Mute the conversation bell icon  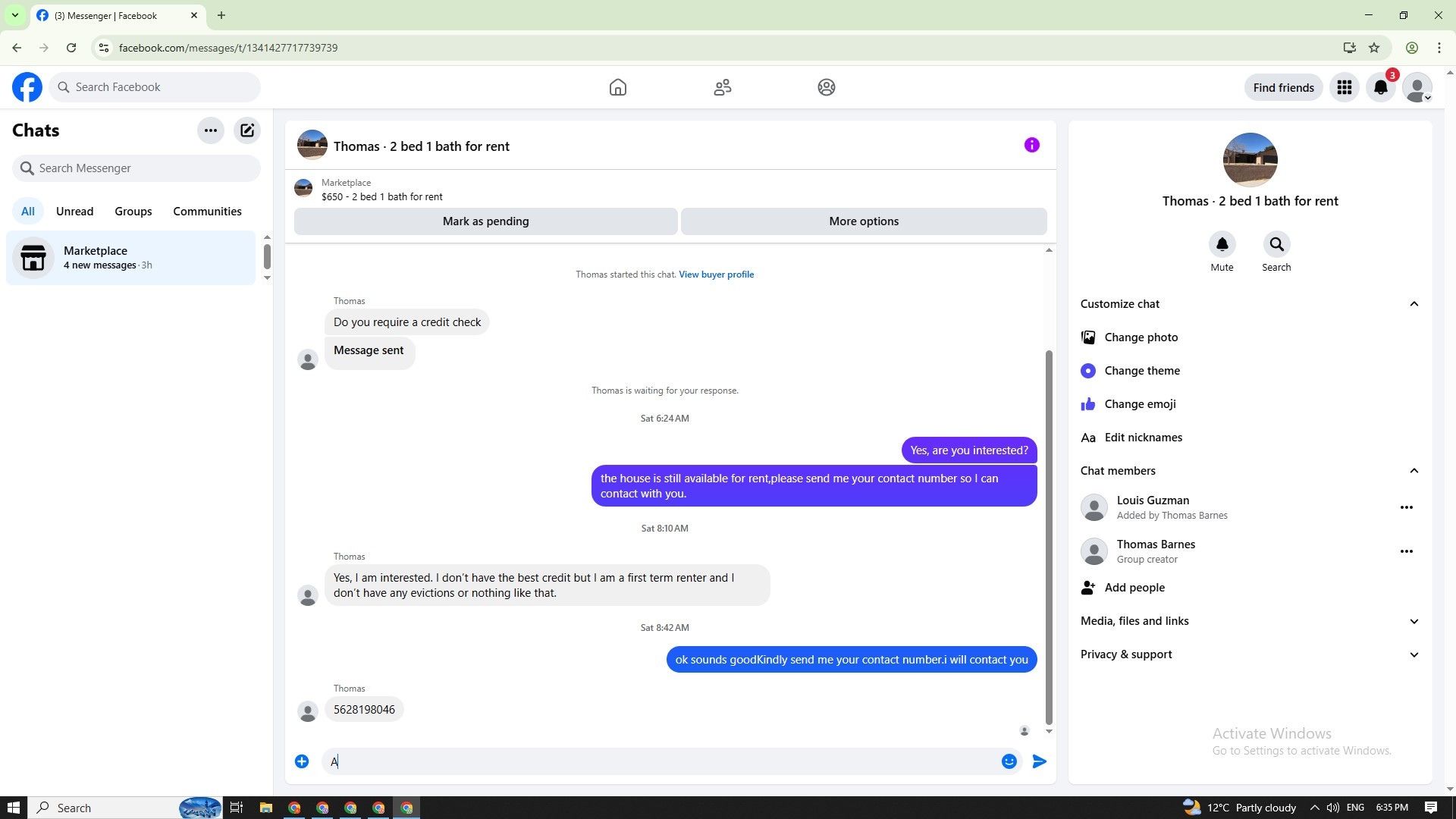[1222, 244]
